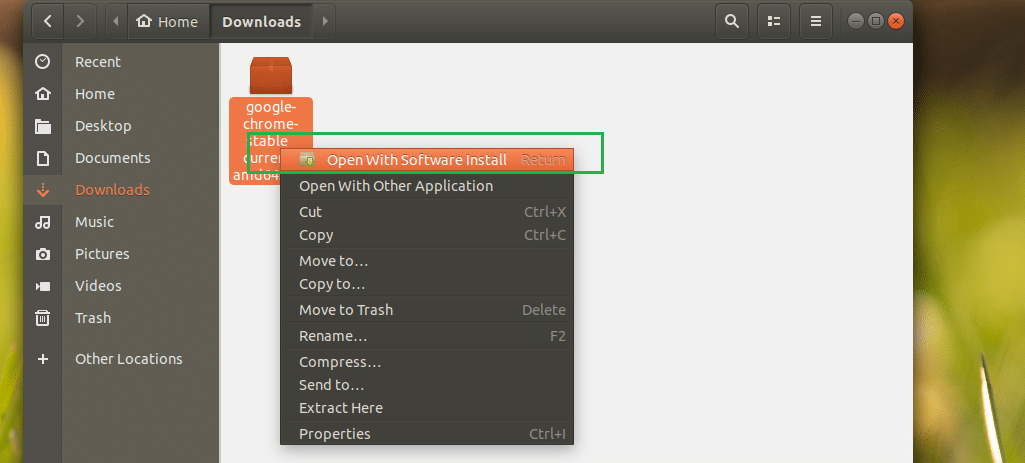Image resolution: width=1025 pixels, height=463 pixels.
Task: Open Properties from the context menu
Action: [427, 434]
